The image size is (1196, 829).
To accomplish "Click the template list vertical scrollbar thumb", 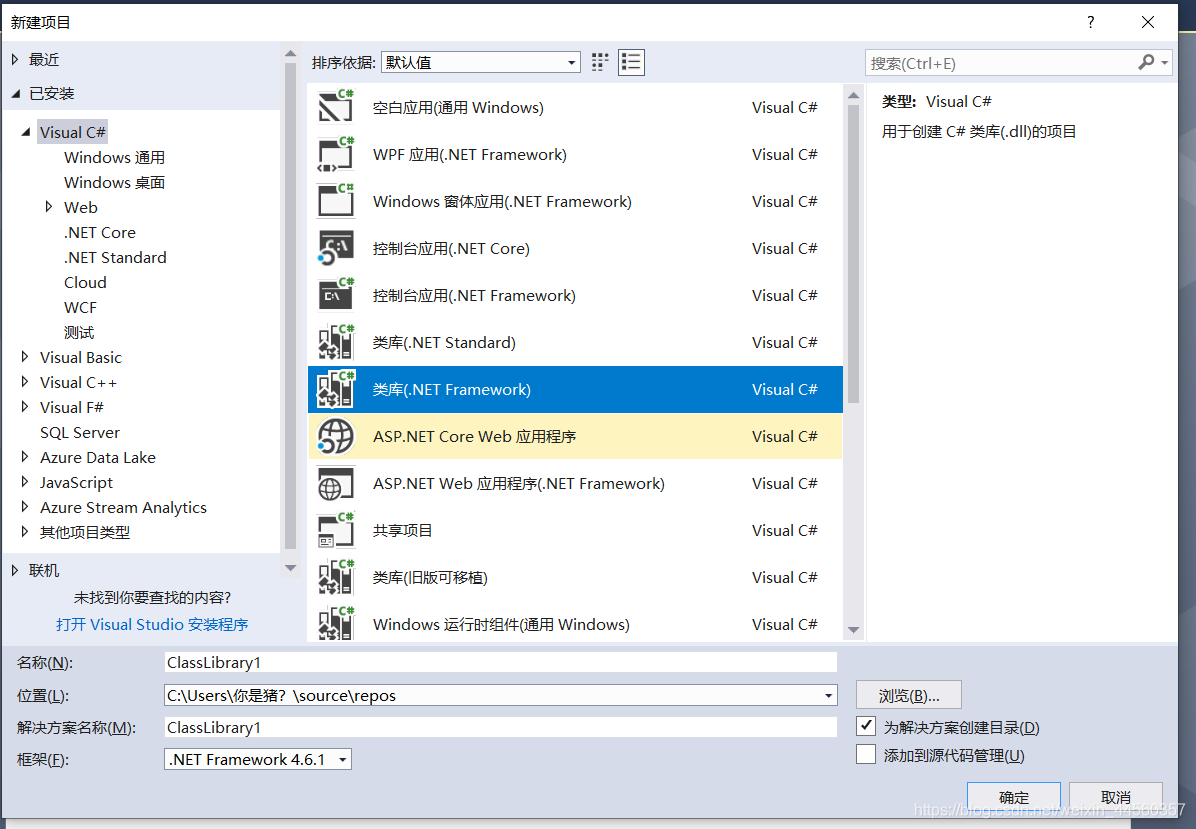I will click(x=854, y=254).
